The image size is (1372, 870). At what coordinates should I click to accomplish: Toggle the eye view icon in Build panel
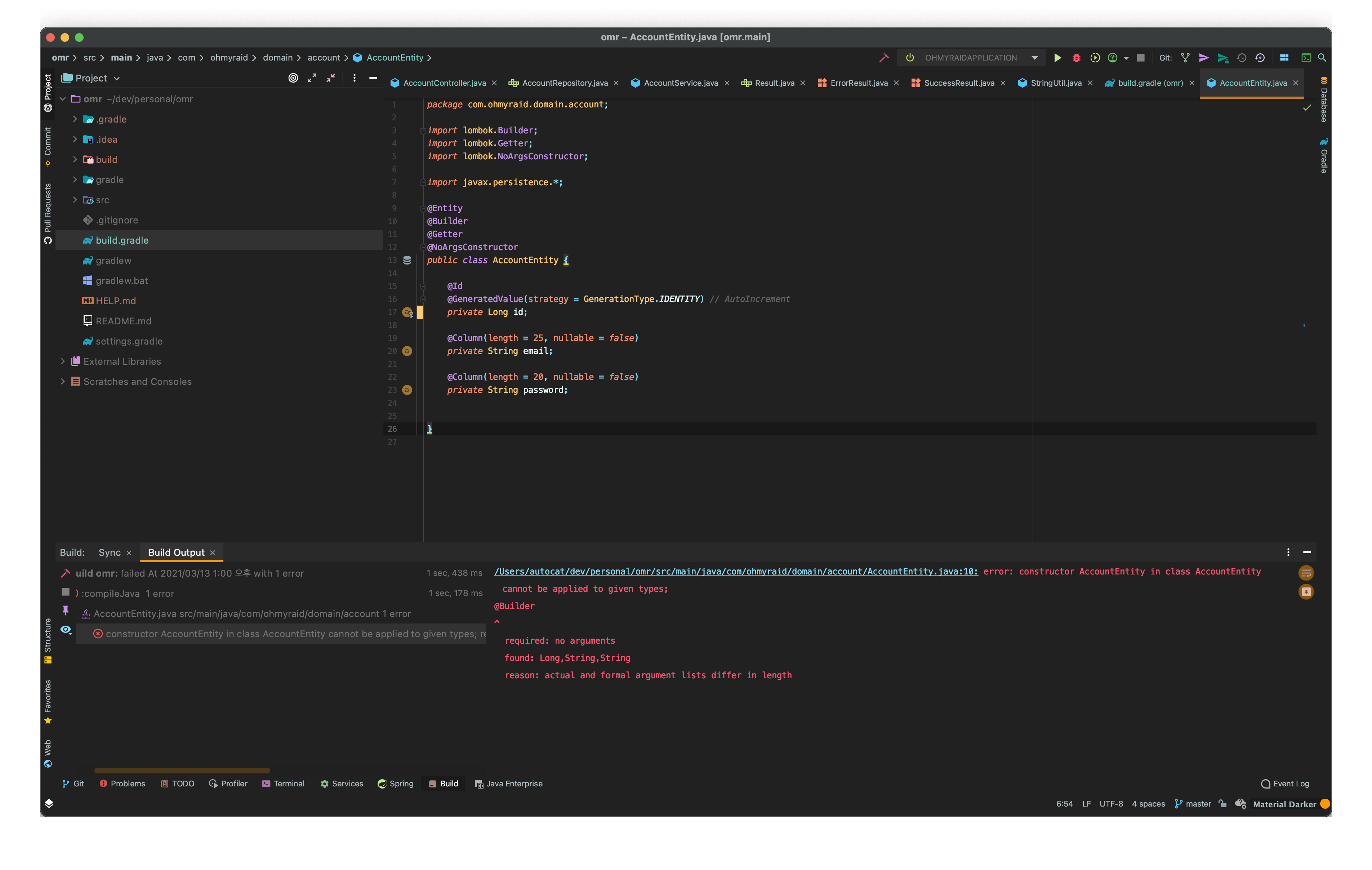pyautogui.click(x=66, y=630)
